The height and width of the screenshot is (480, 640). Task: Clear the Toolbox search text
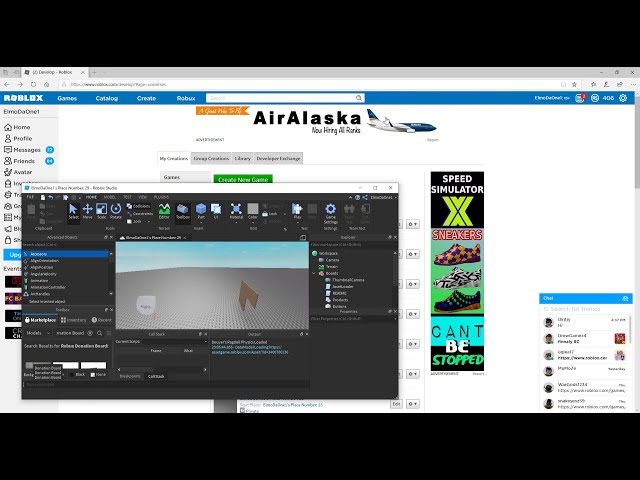pyautogui.click(x=90, y=333)
